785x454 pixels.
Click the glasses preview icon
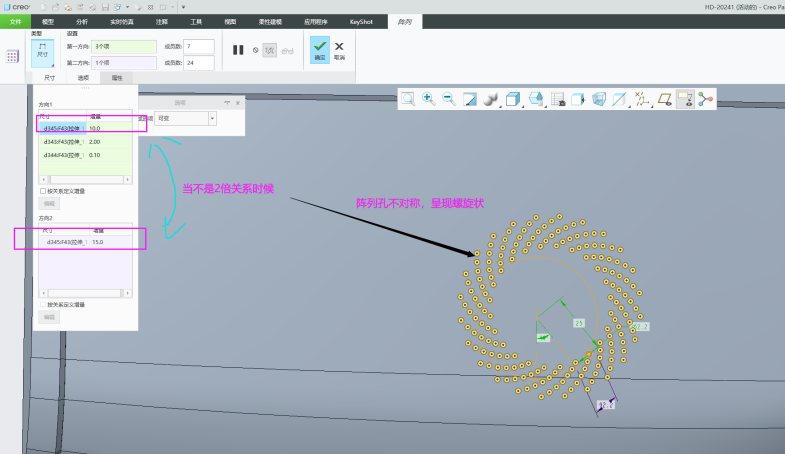pyautogui.click(x=288, y=50)
